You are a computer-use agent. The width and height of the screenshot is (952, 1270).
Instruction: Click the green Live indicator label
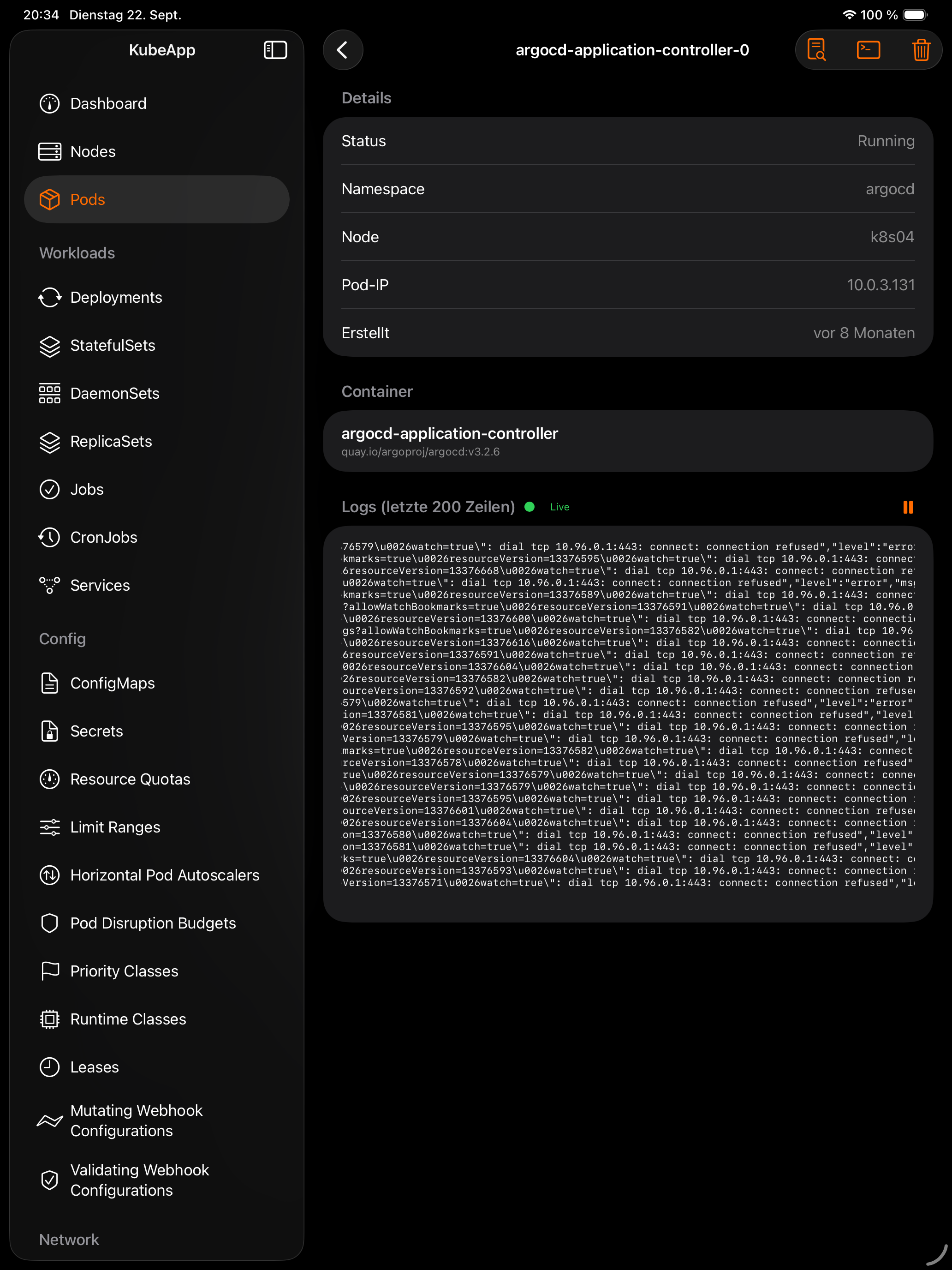click(x=559, y=507)
